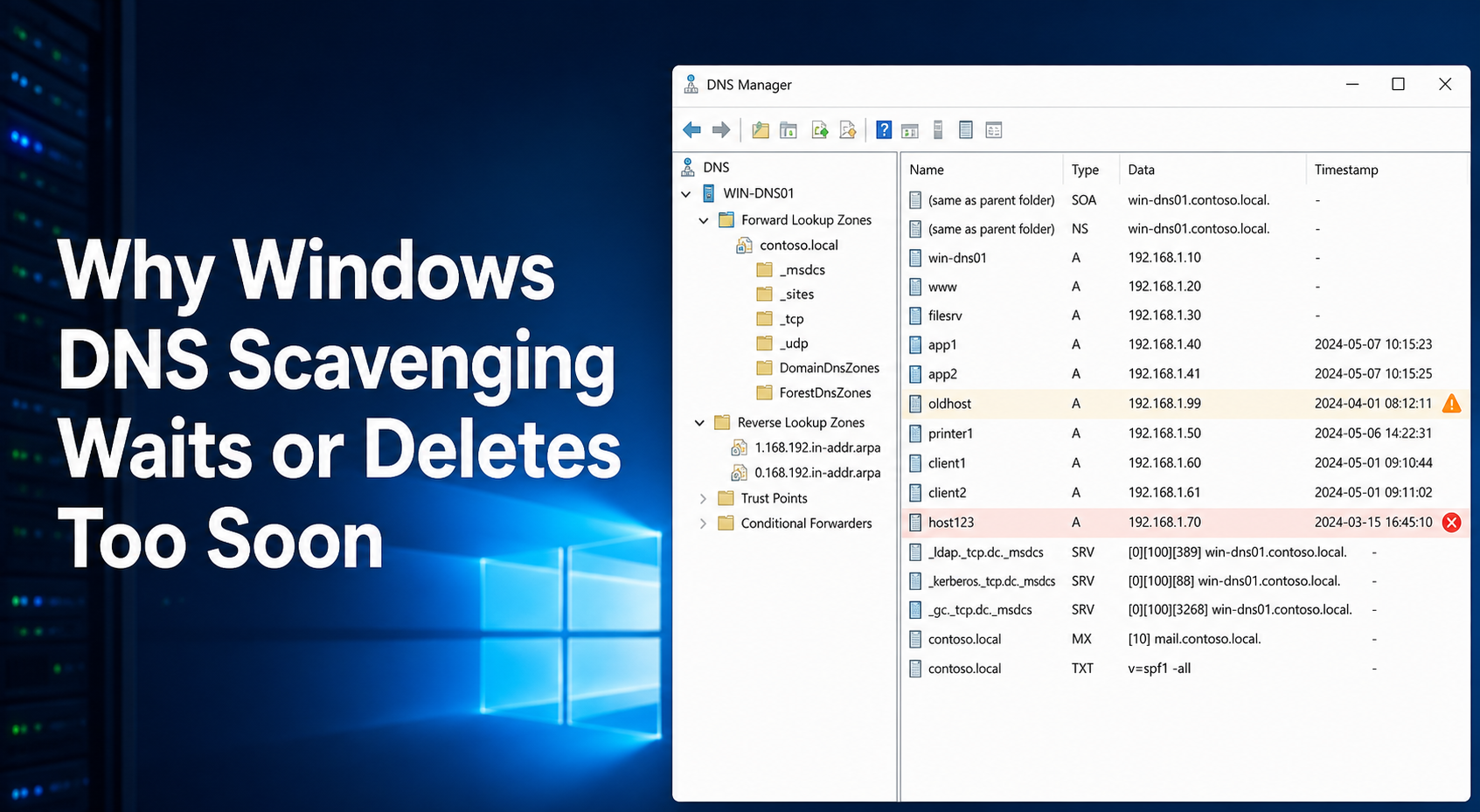Click the record icon beside filesrv
The image size is (1480, 812).
(915, 316)
